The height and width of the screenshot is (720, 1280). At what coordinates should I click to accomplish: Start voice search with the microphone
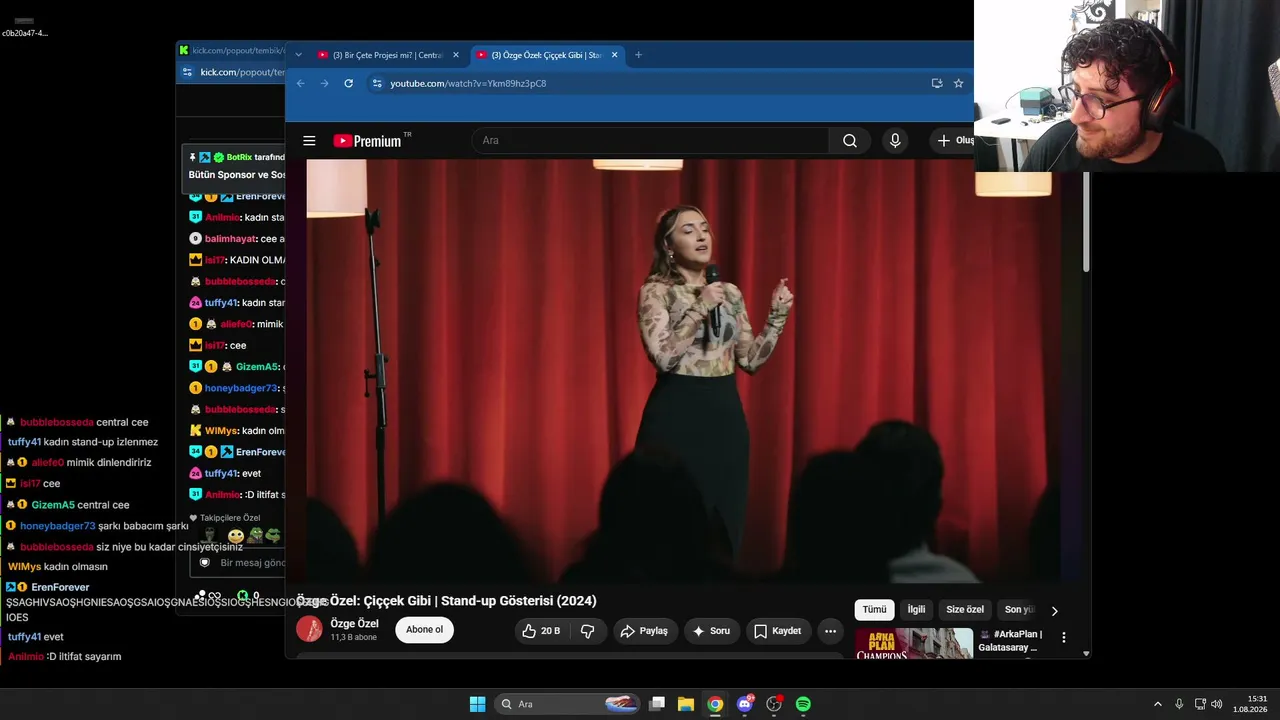point(895,141)
